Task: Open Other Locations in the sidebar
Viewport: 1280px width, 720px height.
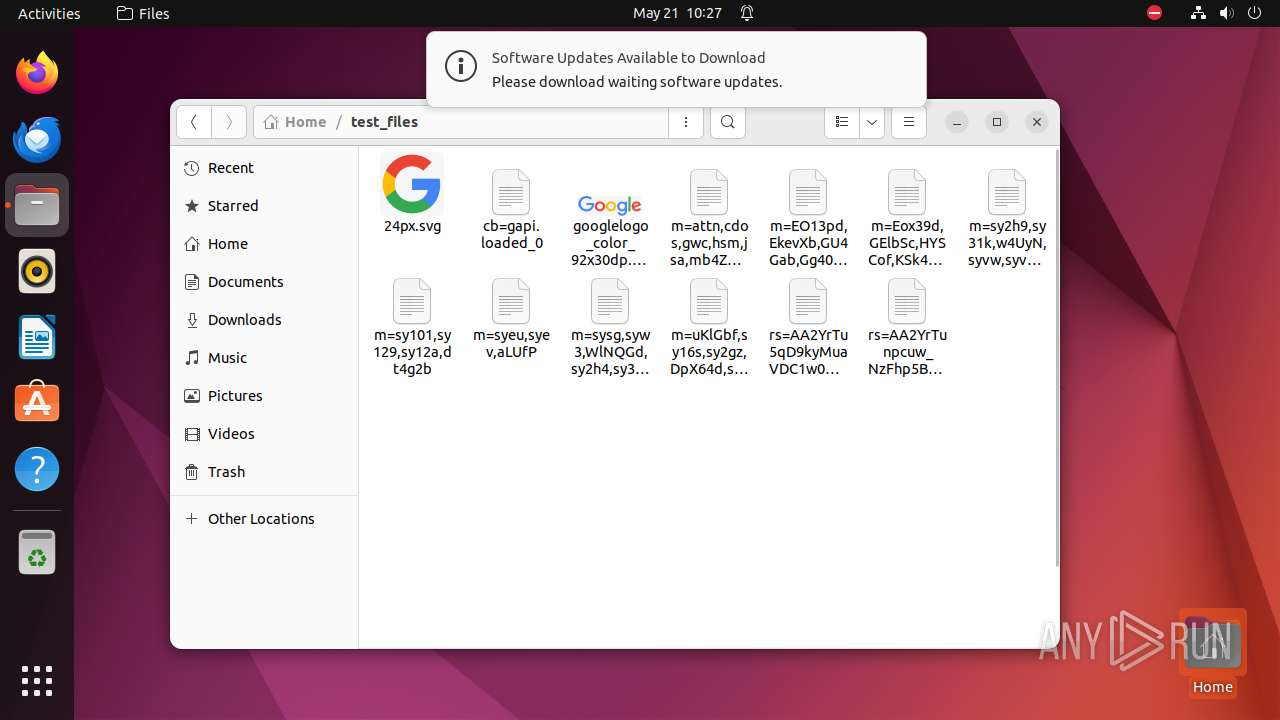Action: 264,519
